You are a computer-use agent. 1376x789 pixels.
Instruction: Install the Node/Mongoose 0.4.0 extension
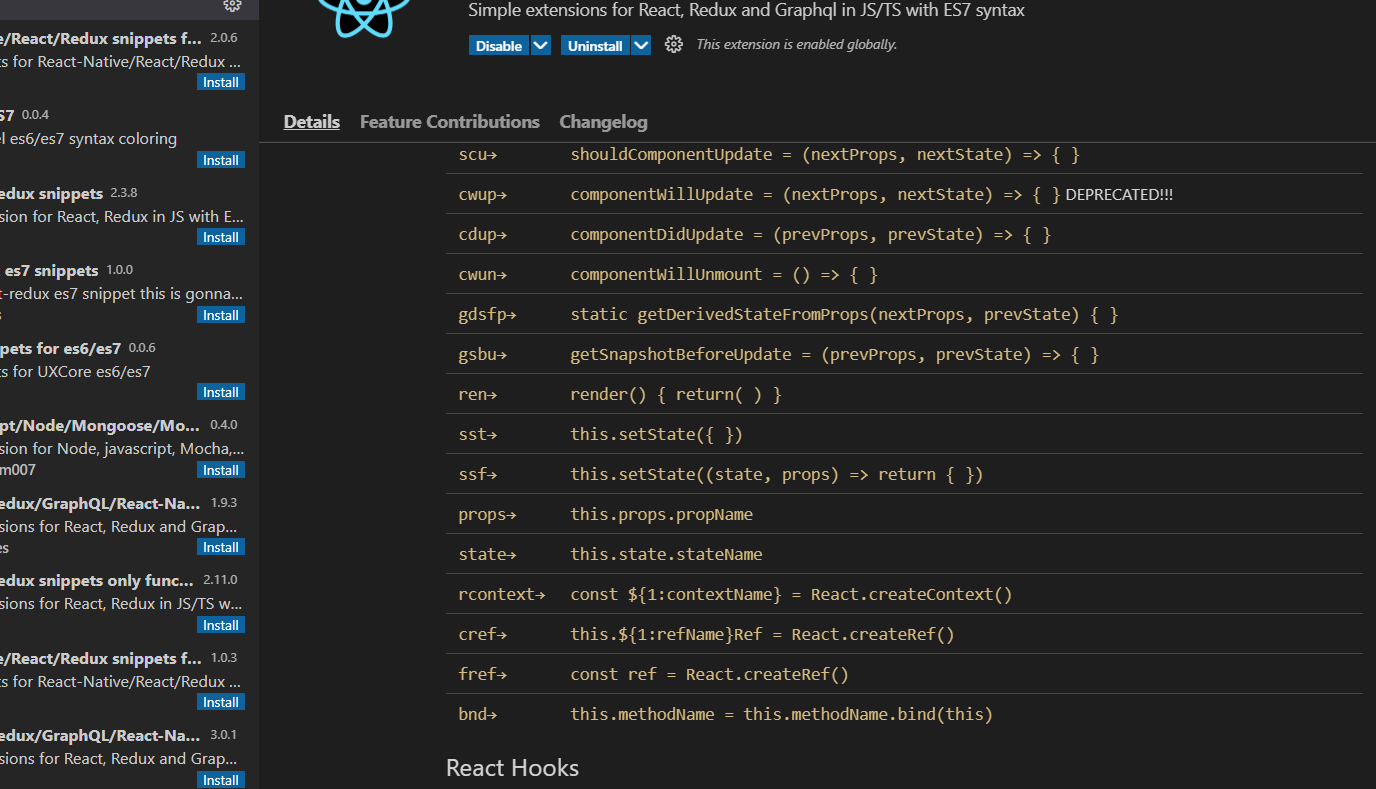[x=221, y=470]
